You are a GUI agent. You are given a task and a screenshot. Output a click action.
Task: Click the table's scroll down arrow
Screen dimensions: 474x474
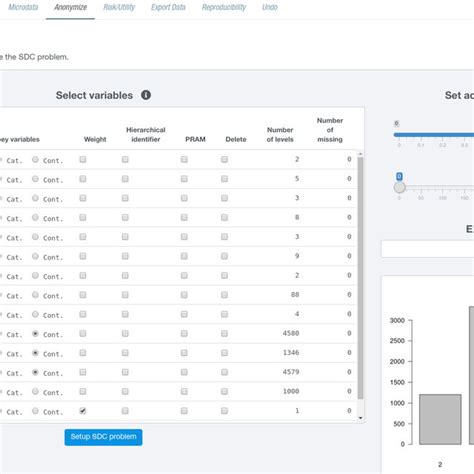tap(360, 418)
